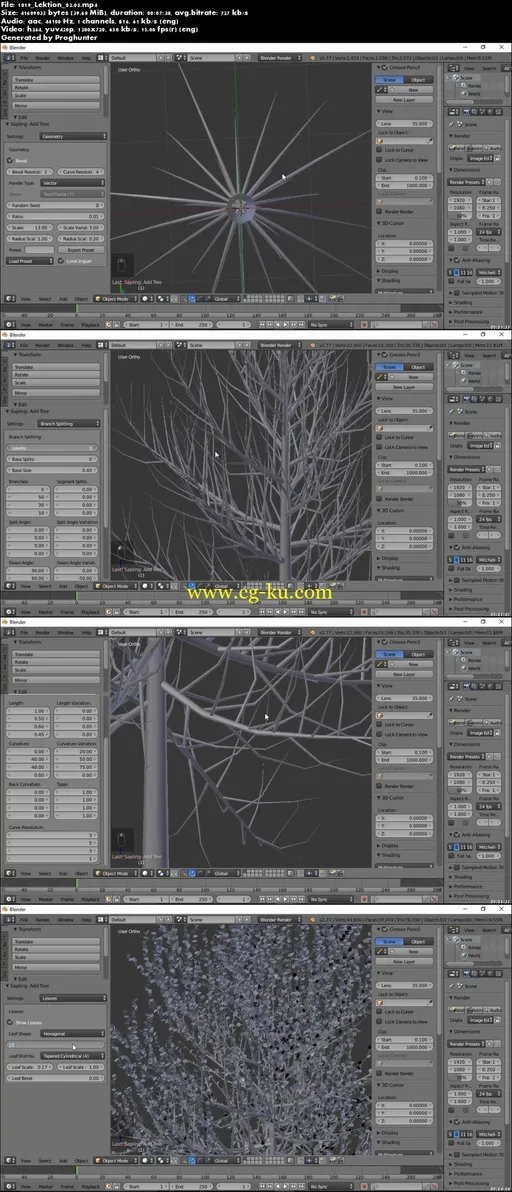
Task: Open Object Mode dropdown in Geometry frame
Action: coord(115,299)
